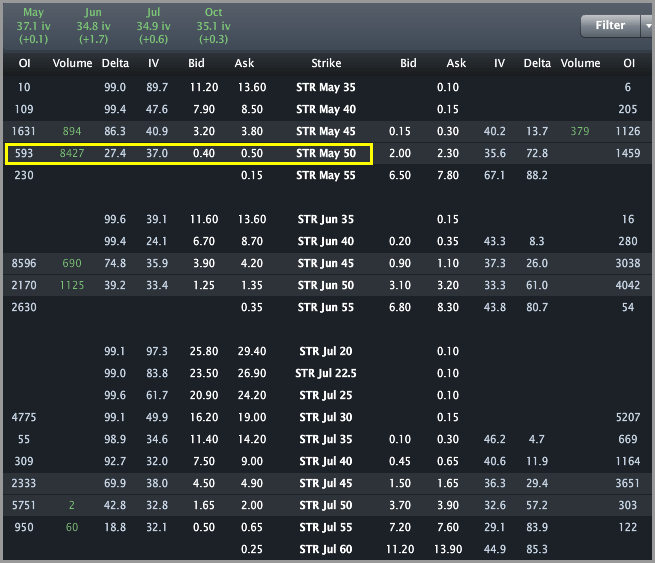
Task: Click the calls OI column header
Action: click(24, 63)
